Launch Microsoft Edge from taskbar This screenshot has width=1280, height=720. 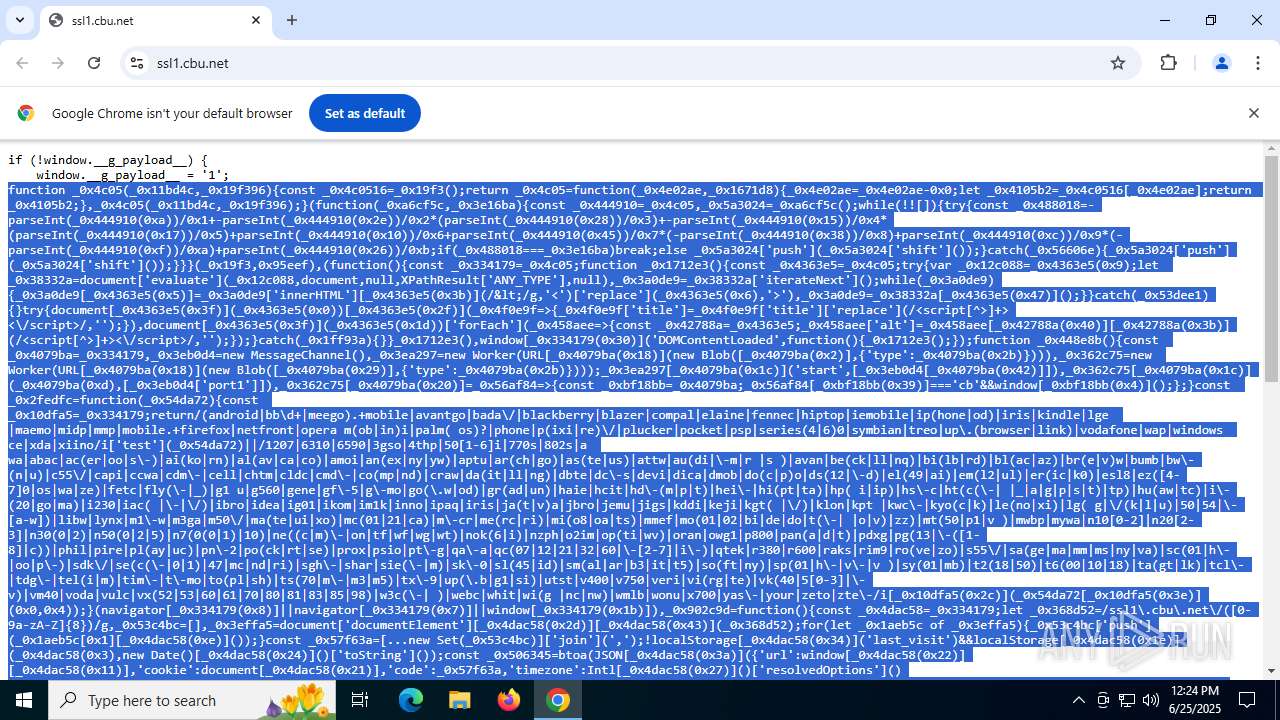coord(411,700)
